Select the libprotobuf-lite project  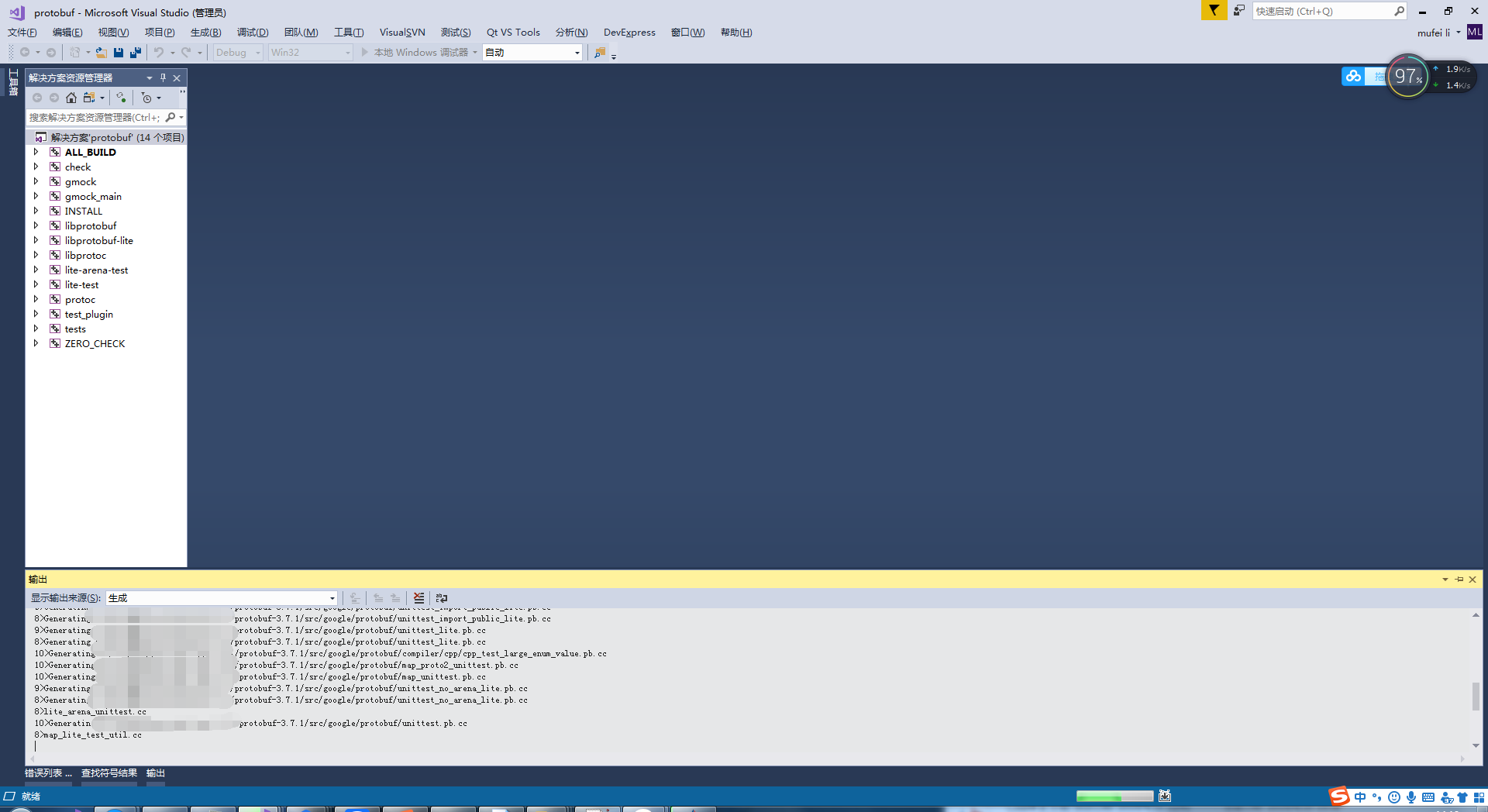coord(98,240)
